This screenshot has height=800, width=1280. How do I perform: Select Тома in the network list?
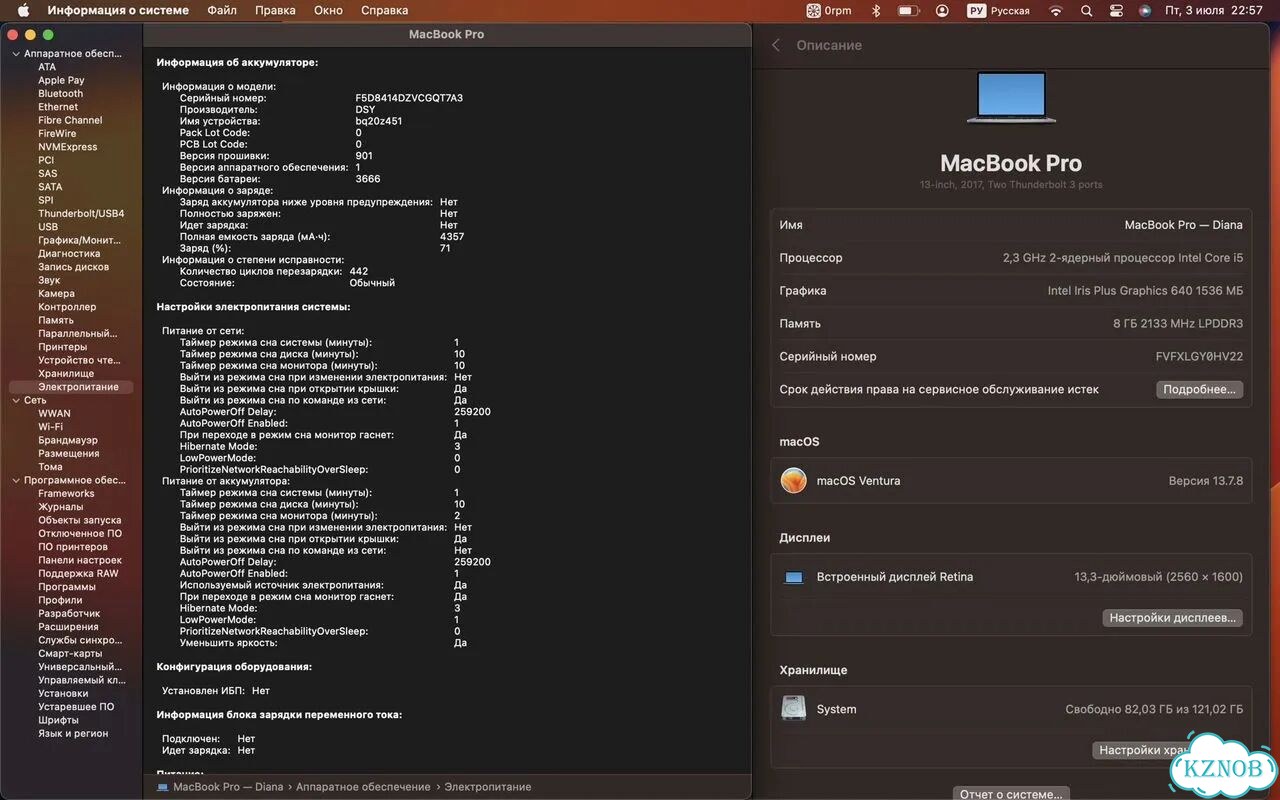pos(50,467)
